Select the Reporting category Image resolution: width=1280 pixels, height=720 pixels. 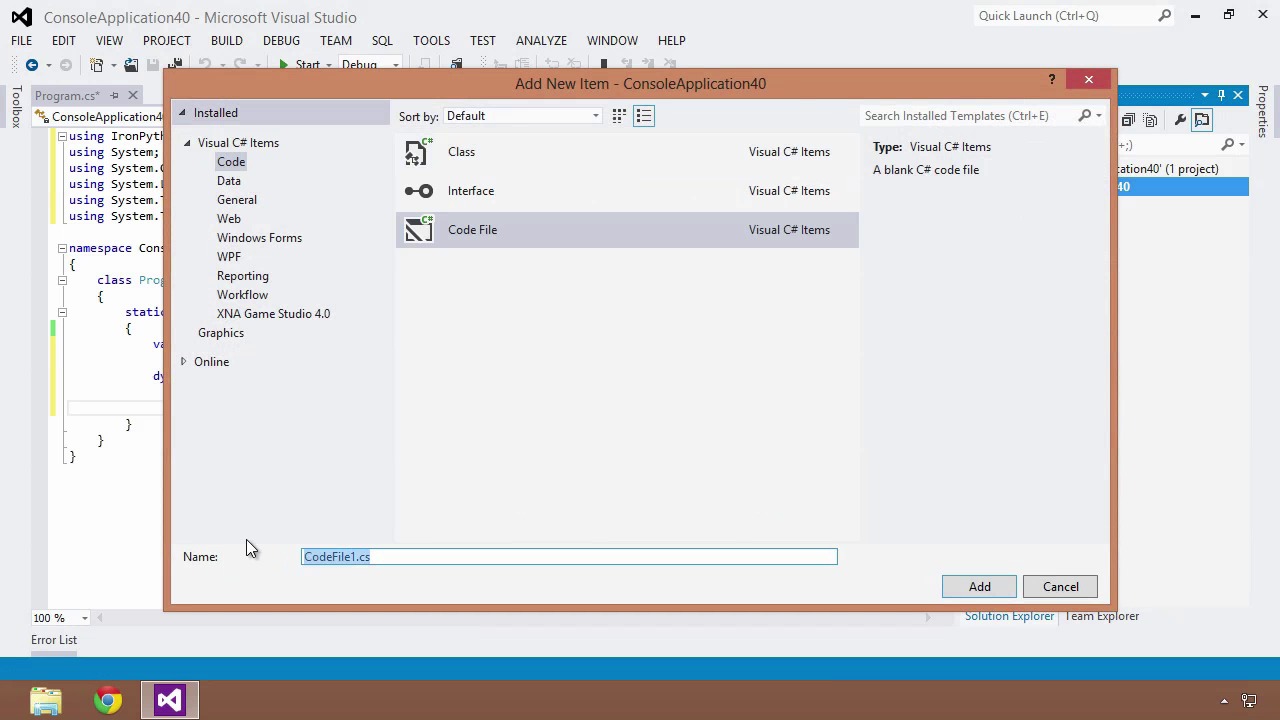tap(243, 276)
